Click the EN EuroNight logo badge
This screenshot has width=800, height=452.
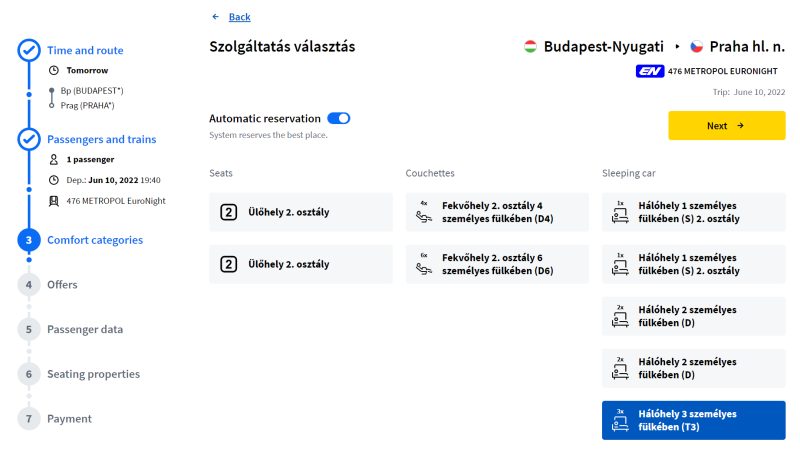649,71
